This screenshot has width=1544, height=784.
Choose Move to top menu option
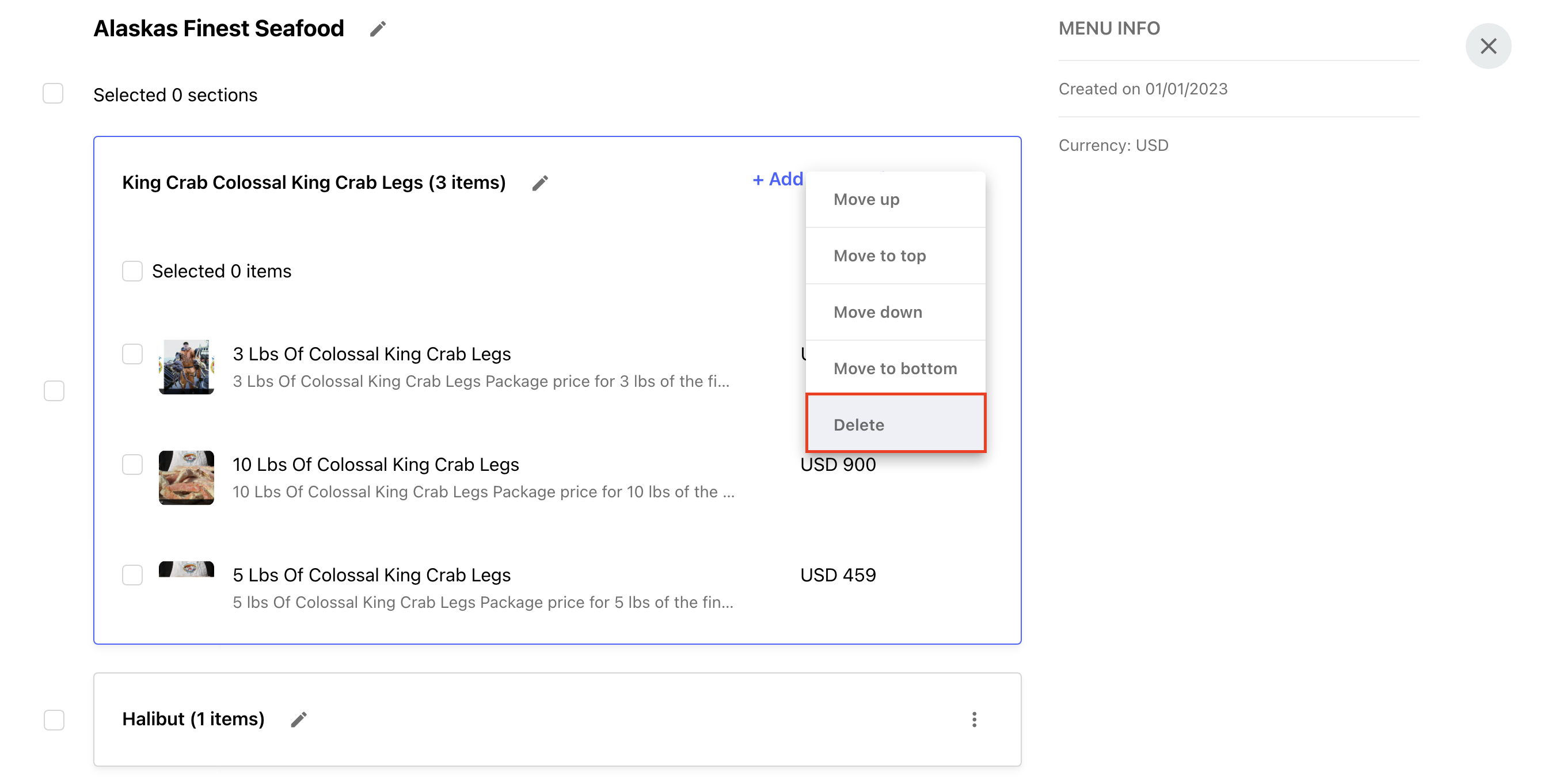[895, 256]
